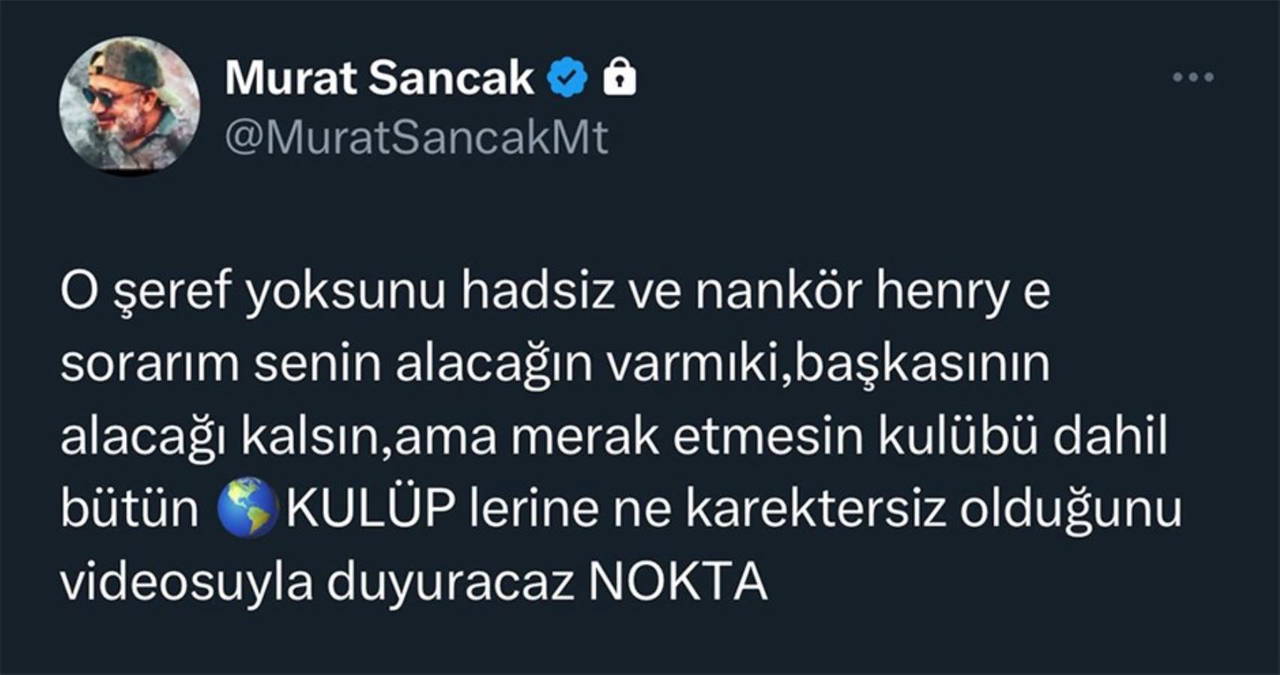Viewport: 1280px width, 675px height.
Task: Click the globe emoji in the tweet
Action: [x=245, y=510]
